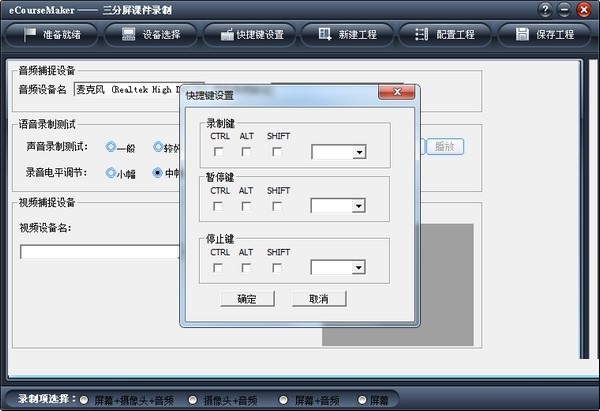Open 设备选择 device icon

pyautogui.click(x=128, y=34)
